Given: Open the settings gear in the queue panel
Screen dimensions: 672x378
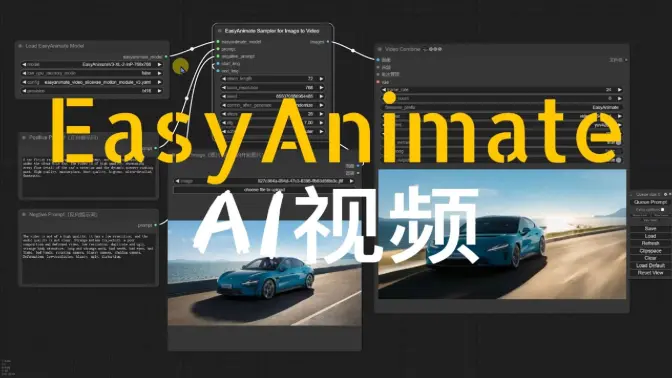Looking at the screenshot, I should coord(665,195).
